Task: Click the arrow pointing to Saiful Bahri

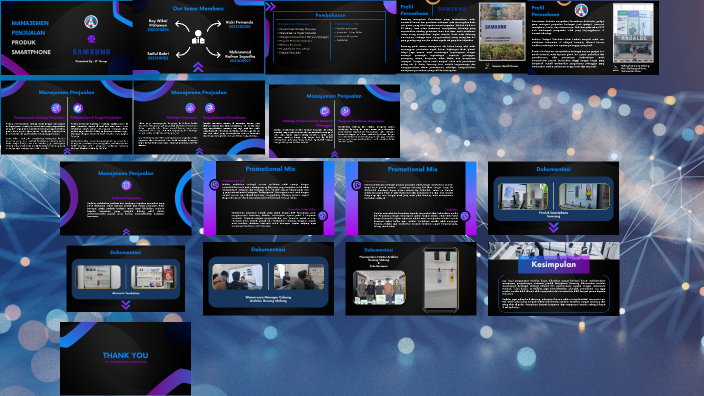Action: pos(182,53)
